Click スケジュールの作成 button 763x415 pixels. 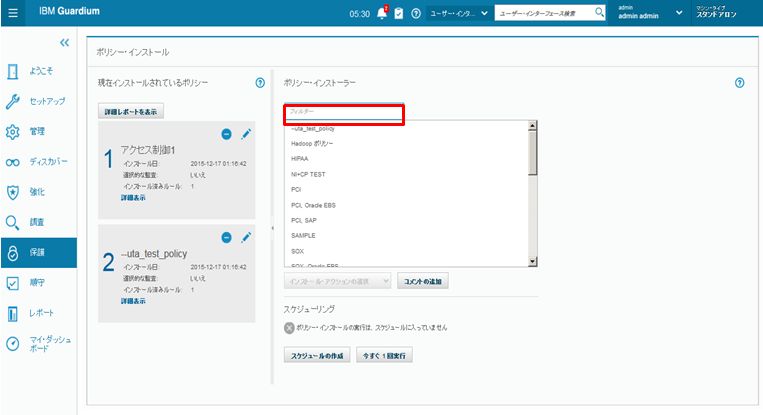click(x=318, y=355)
